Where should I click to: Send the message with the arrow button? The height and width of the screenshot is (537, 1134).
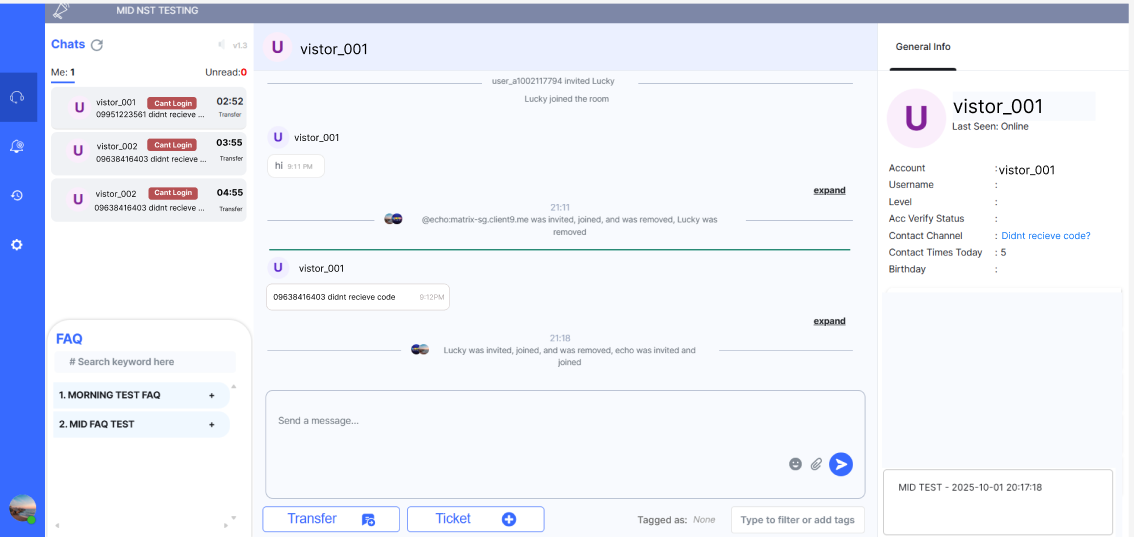click(841, 464)
